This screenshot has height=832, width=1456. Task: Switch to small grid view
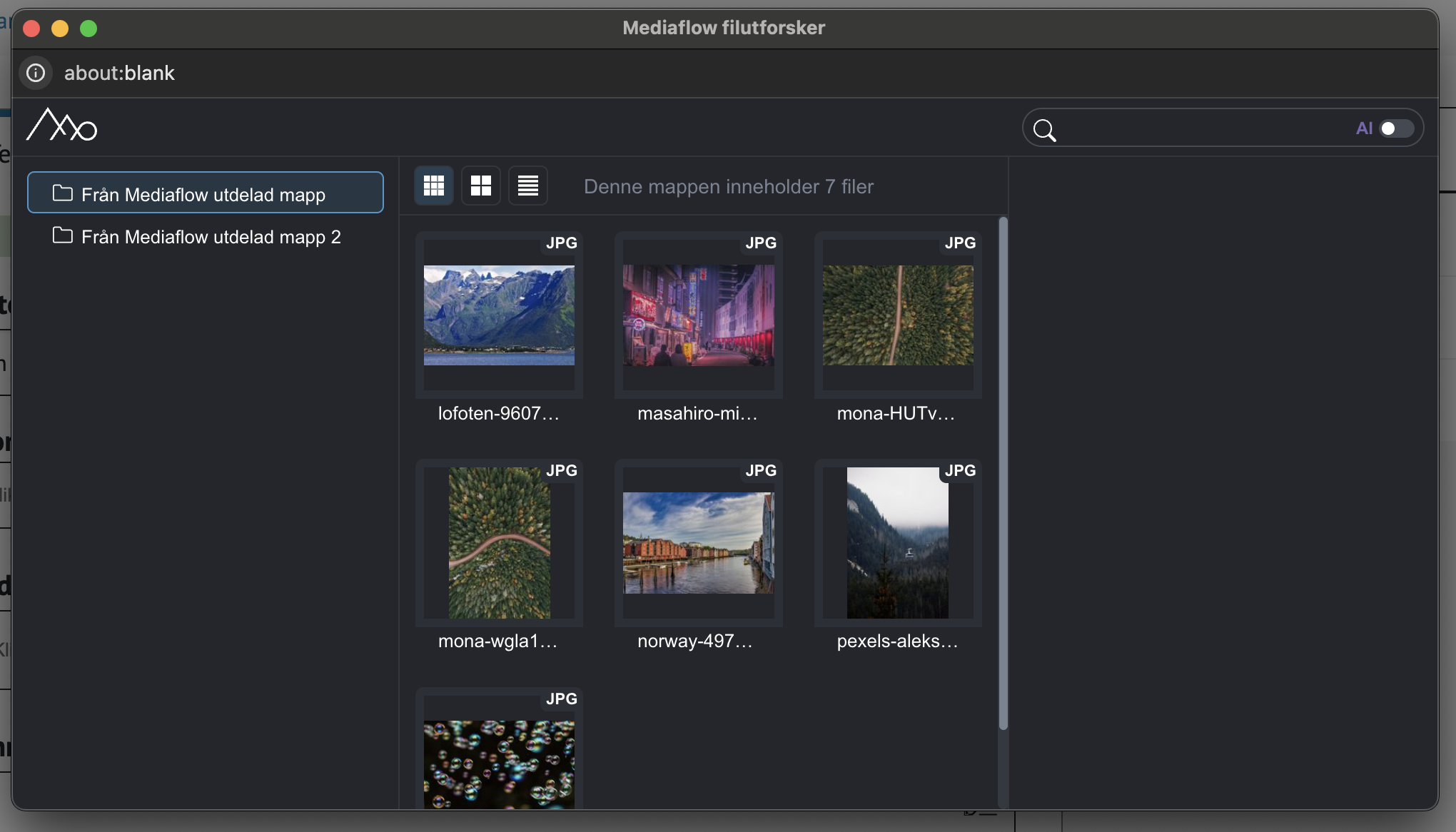(433, 186)
